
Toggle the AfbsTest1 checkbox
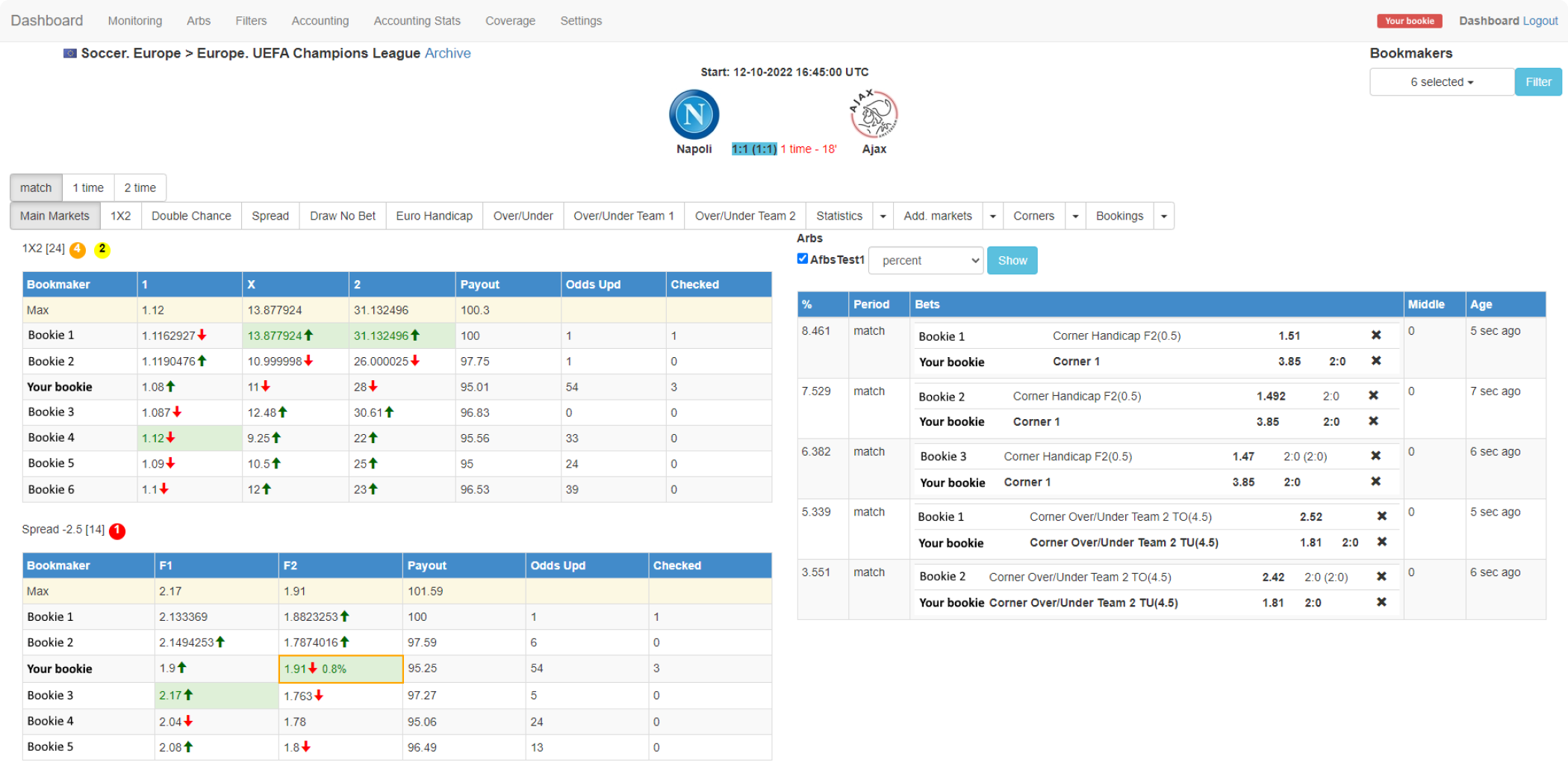[802, 258]
